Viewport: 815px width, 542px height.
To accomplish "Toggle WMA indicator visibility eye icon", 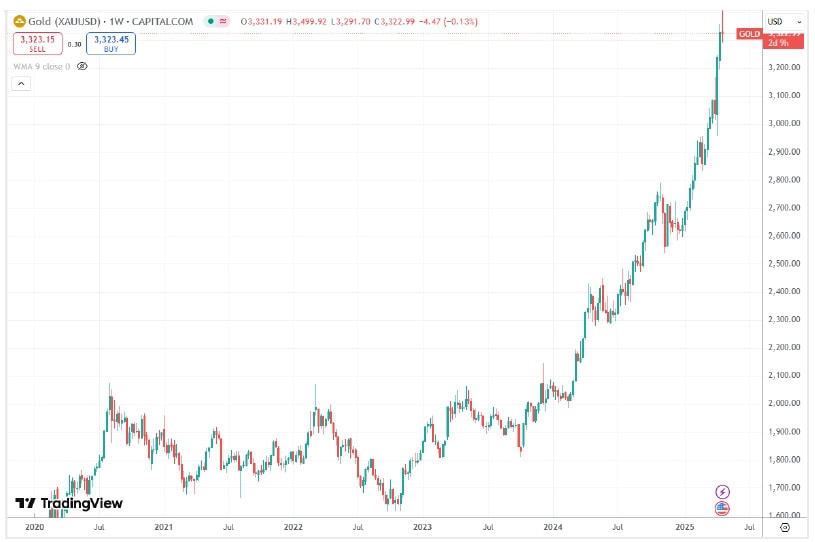I will pos(82,66).
